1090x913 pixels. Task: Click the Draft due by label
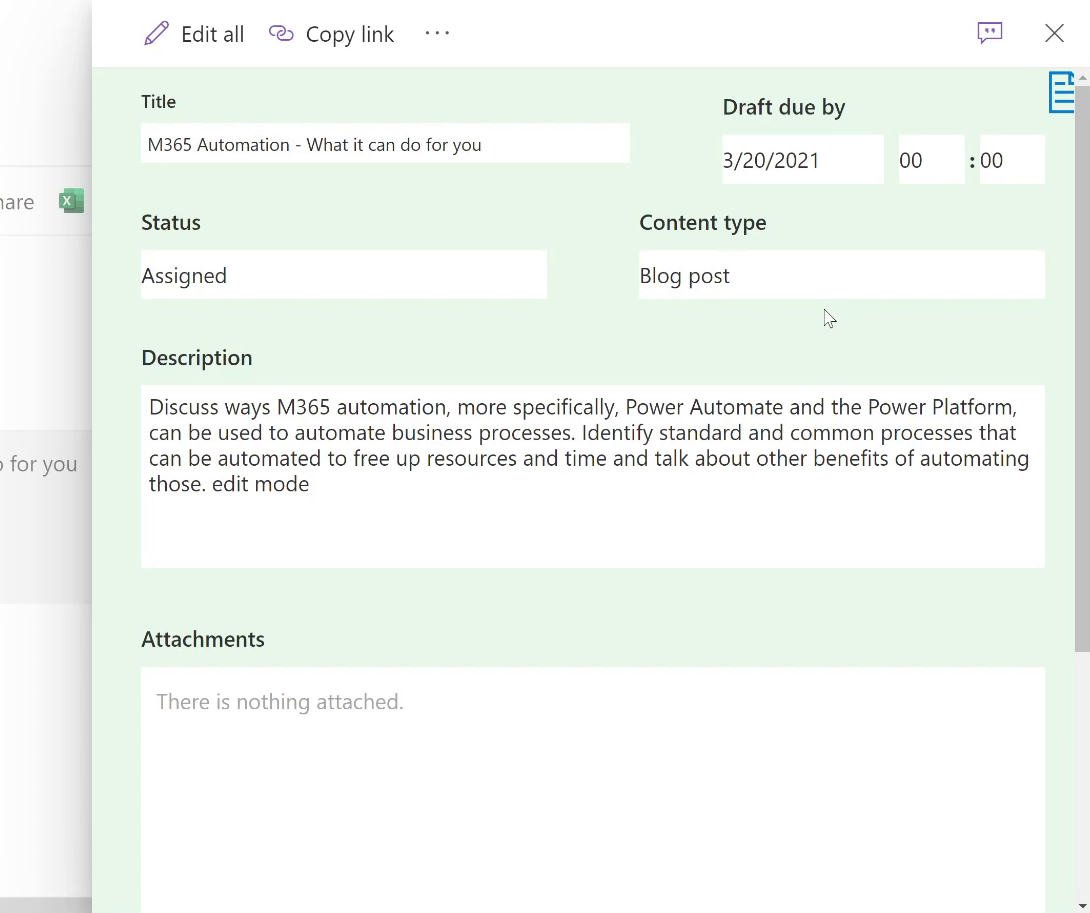pos(783,107)
